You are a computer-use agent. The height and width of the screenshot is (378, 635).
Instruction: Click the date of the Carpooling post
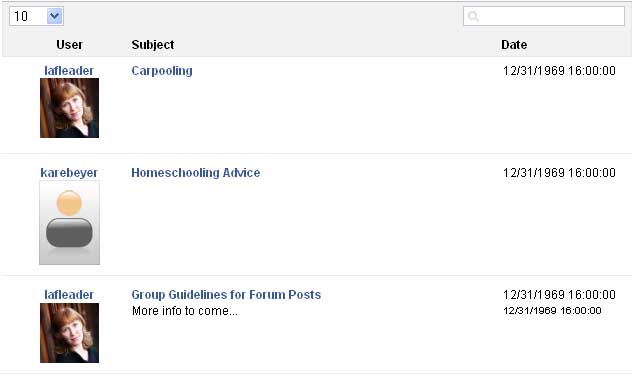(559, 70)
